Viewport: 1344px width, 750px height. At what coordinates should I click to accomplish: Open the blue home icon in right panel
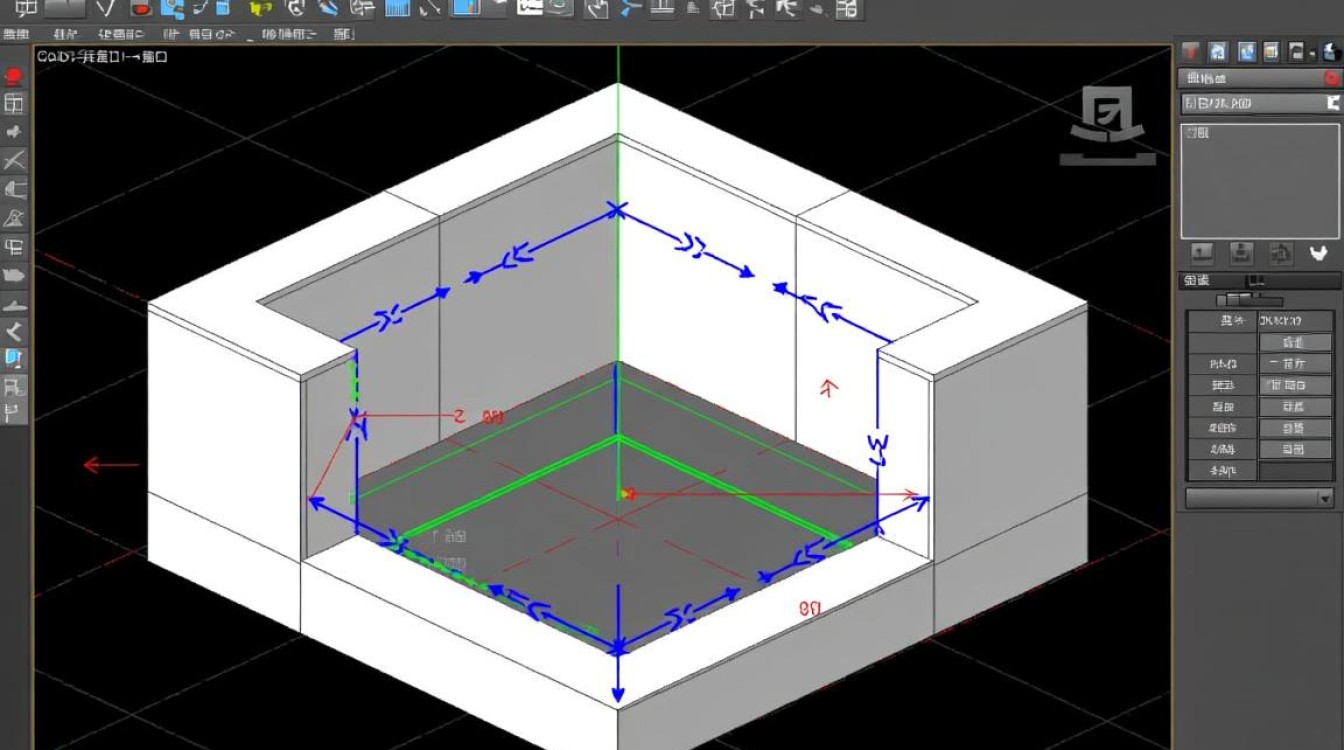coord(1218,51)
